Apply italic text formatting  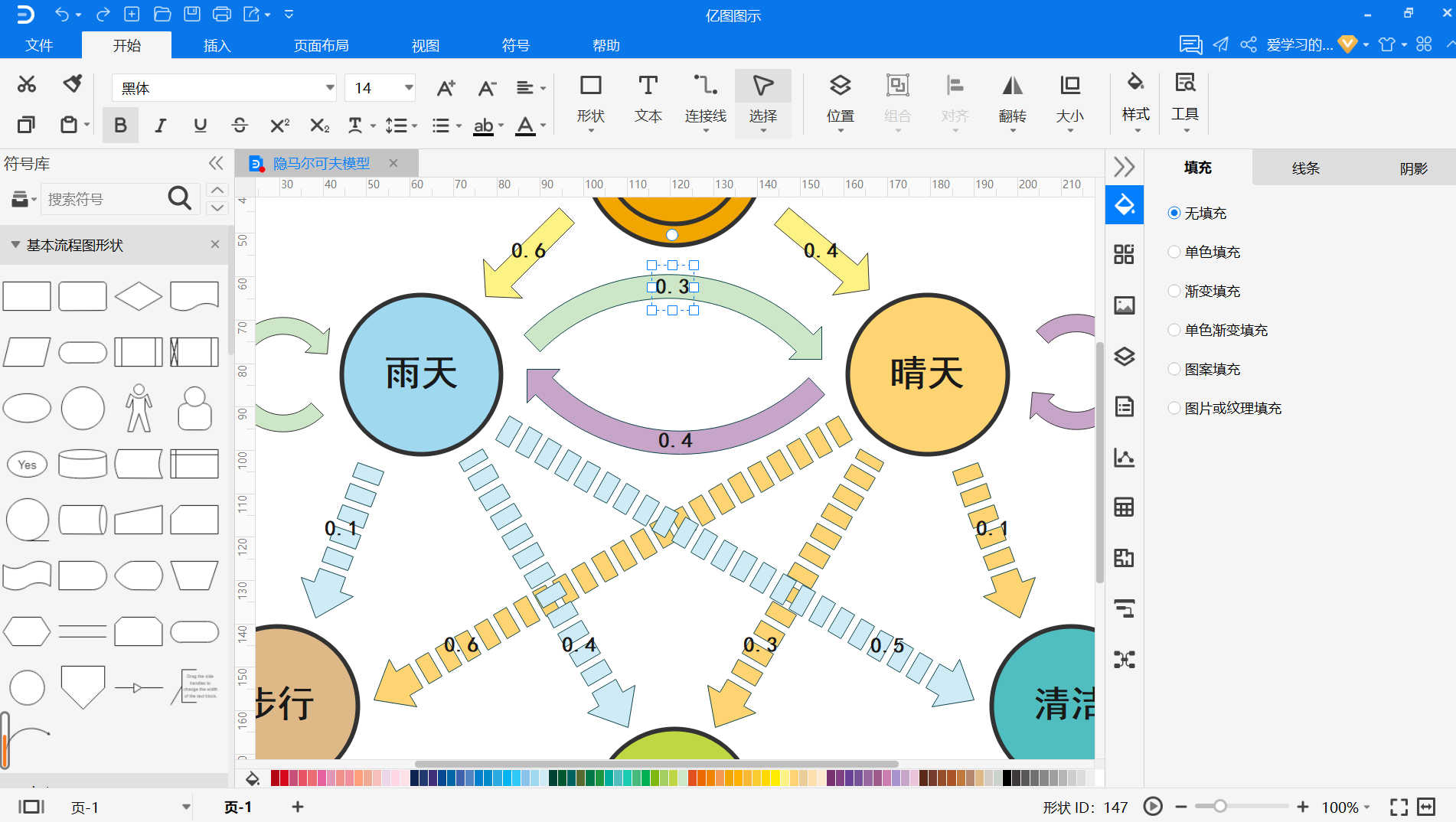coord(160,126)
